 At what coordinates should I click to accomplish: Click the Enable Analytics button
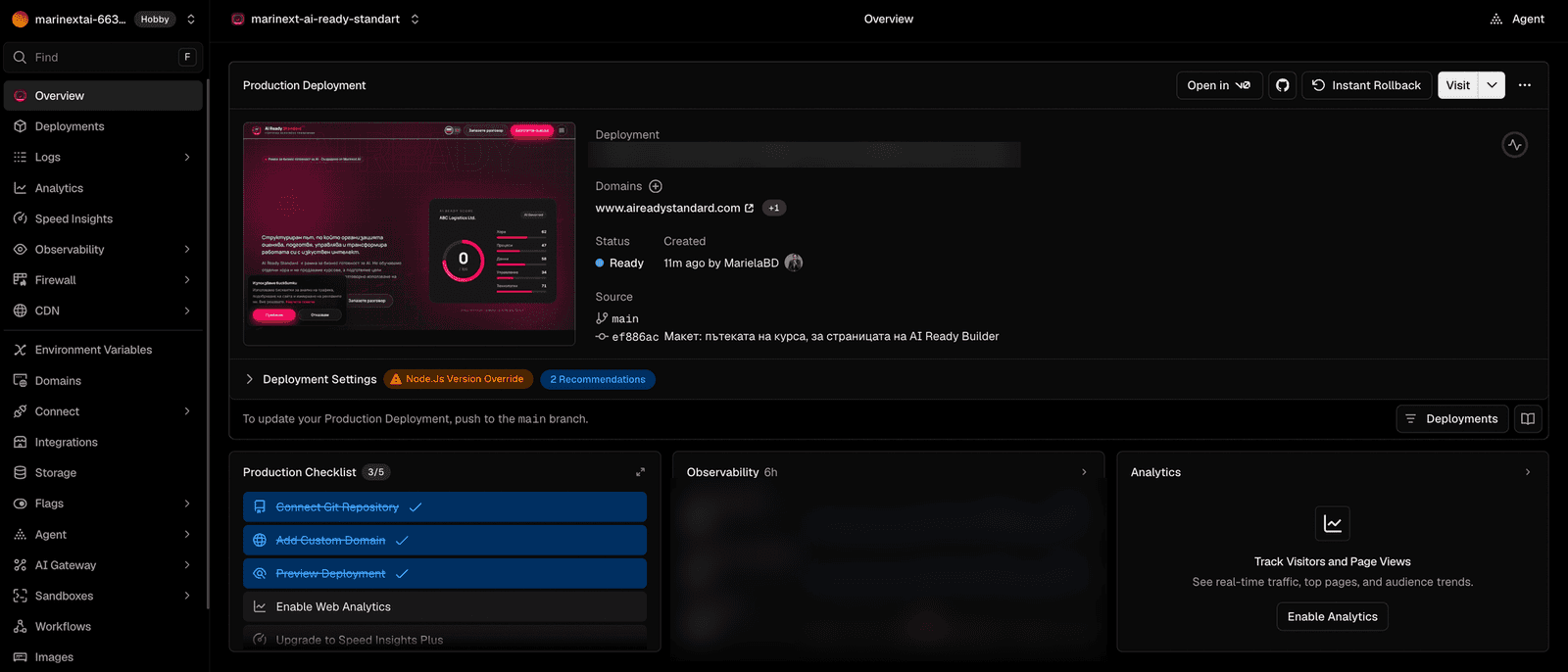tap(1333, 617)
